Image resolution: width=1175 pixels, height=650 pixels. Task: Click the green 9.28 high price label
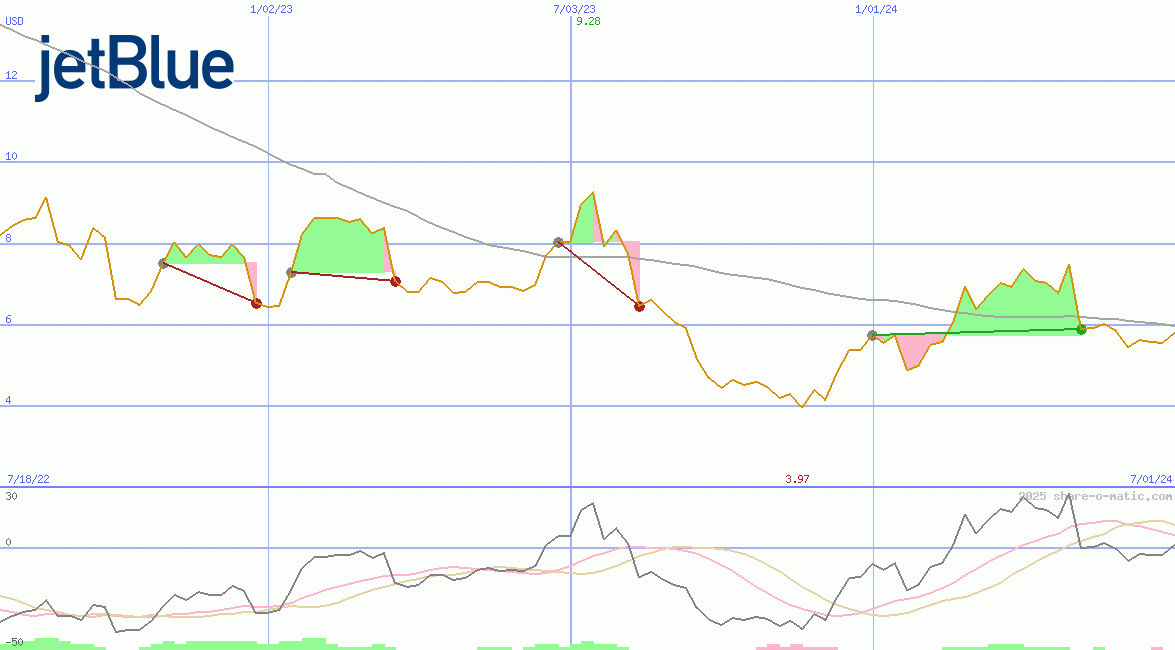pyautogui.click(x=588, y=21)
